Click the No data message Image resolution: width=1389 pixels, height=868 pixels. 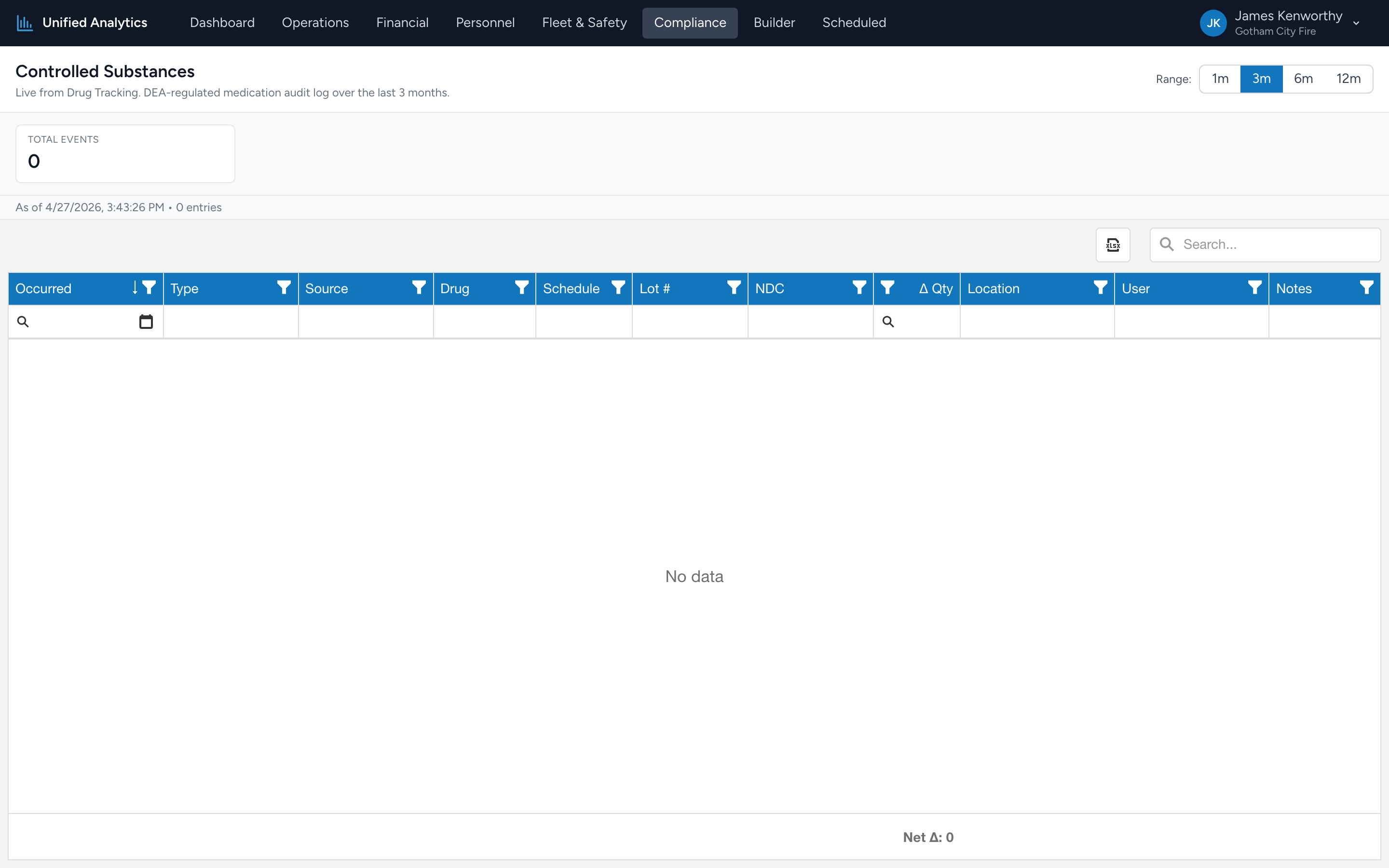coord(694,576)
